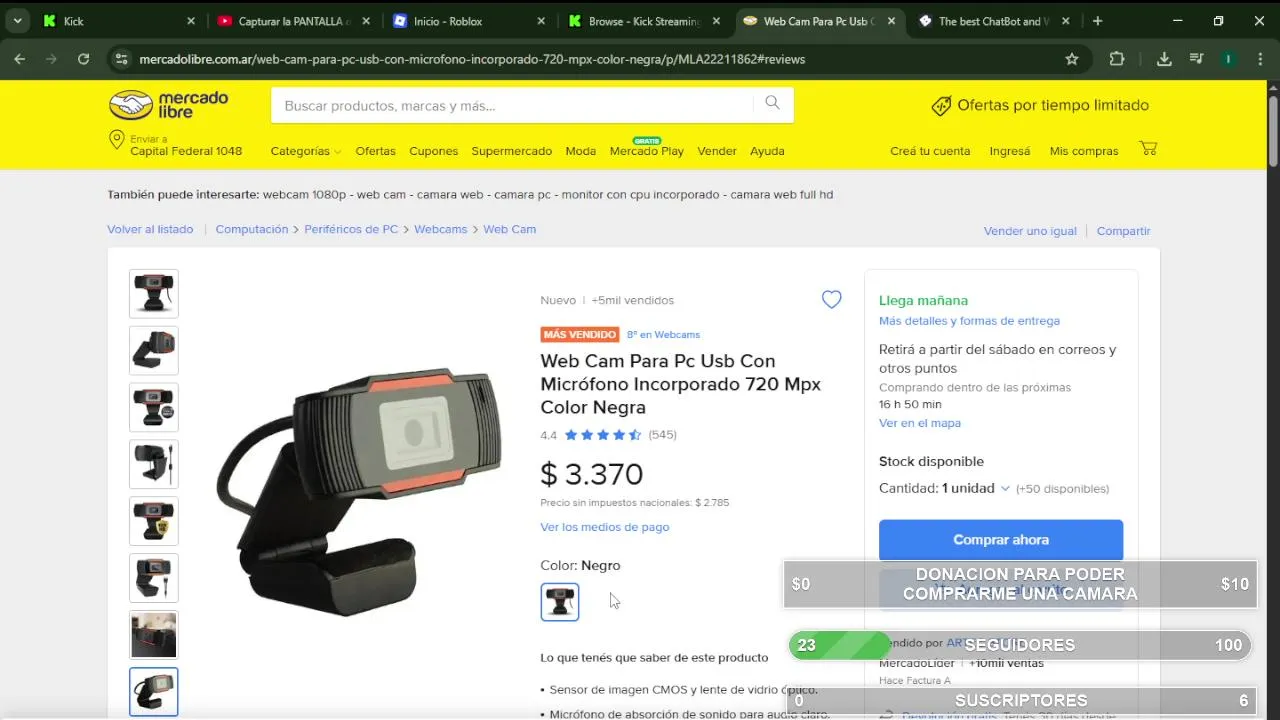The image size is (1280, 720).
Task: Select third product thumbnail
Action: tap(154, 408)
